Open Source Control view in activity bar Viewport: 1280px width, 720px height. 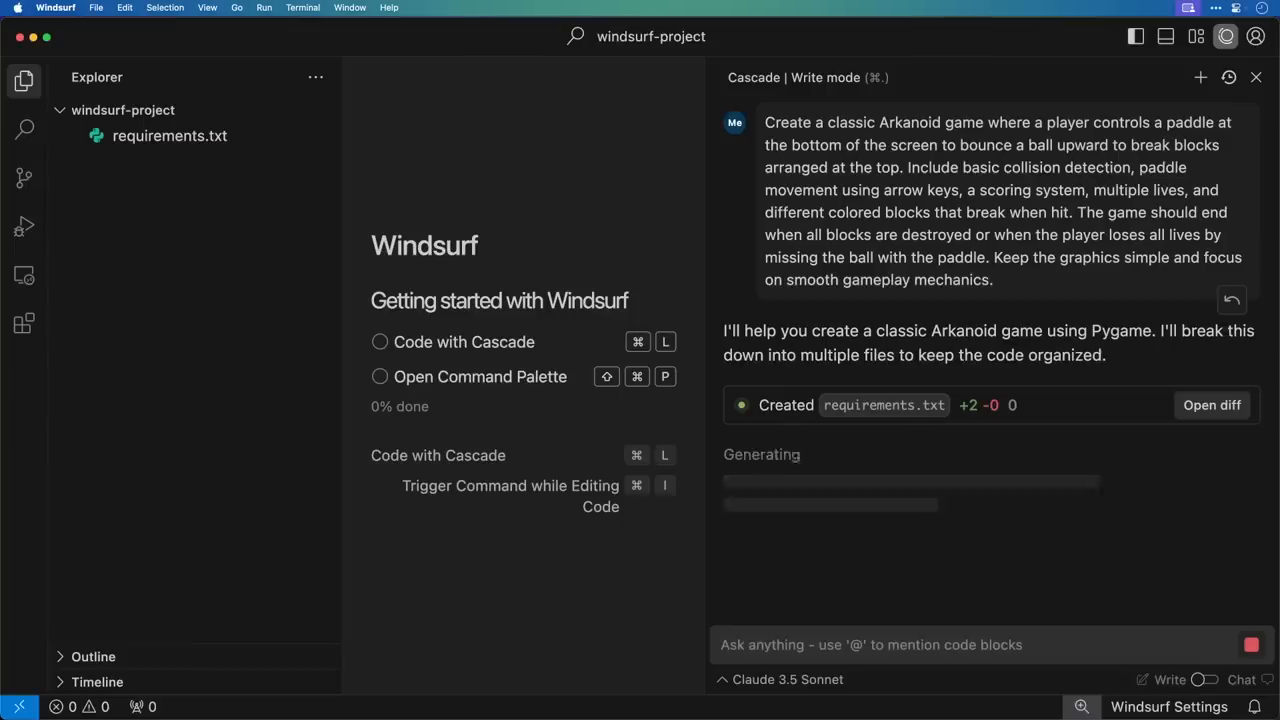click(x=24, y=178)
